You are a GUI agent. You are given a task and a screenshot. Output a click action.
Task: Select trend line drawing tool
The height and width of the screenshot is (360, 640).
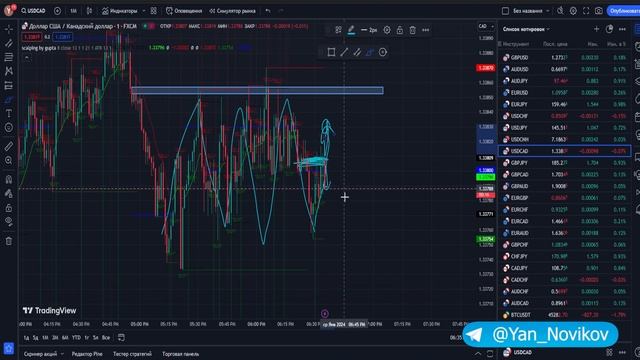click(9, 43)
